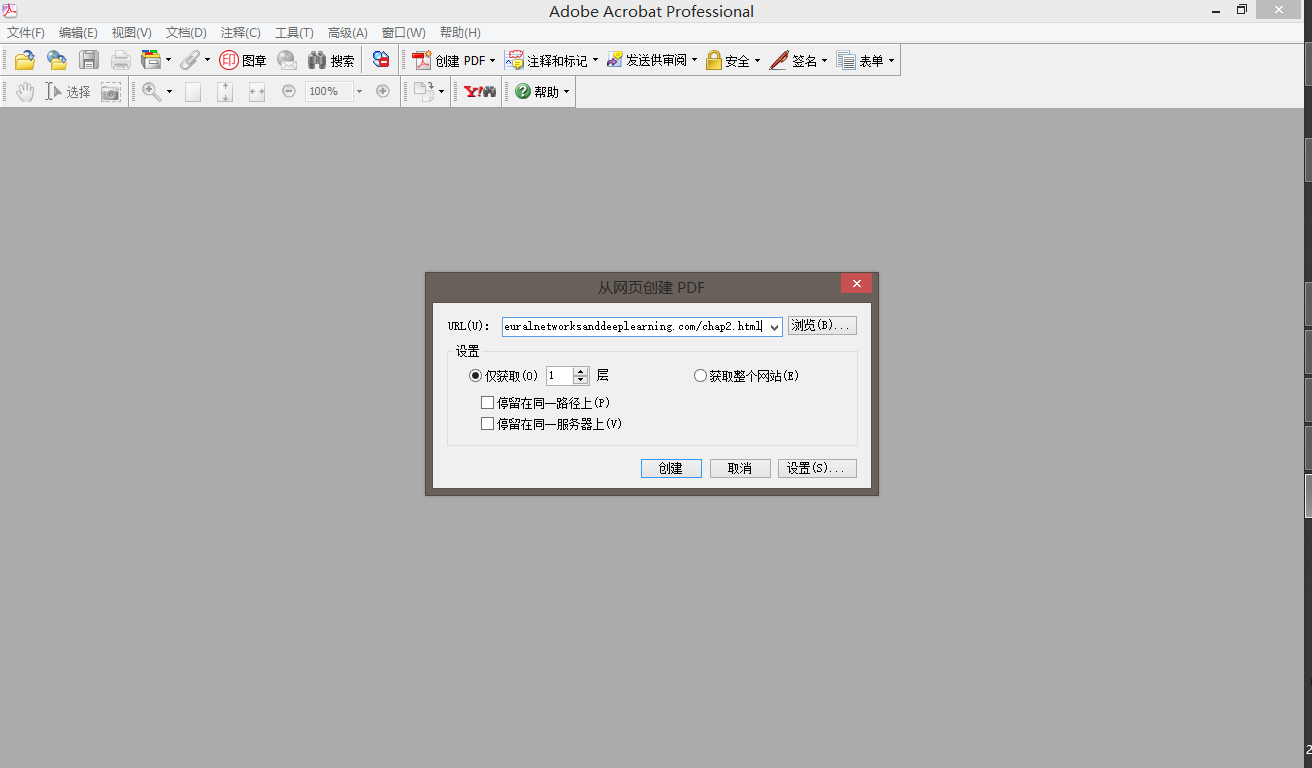The width and height of the screenshot is (1312, 768).
Task: Open the 文档(D) menu
Action: (186, 33)
